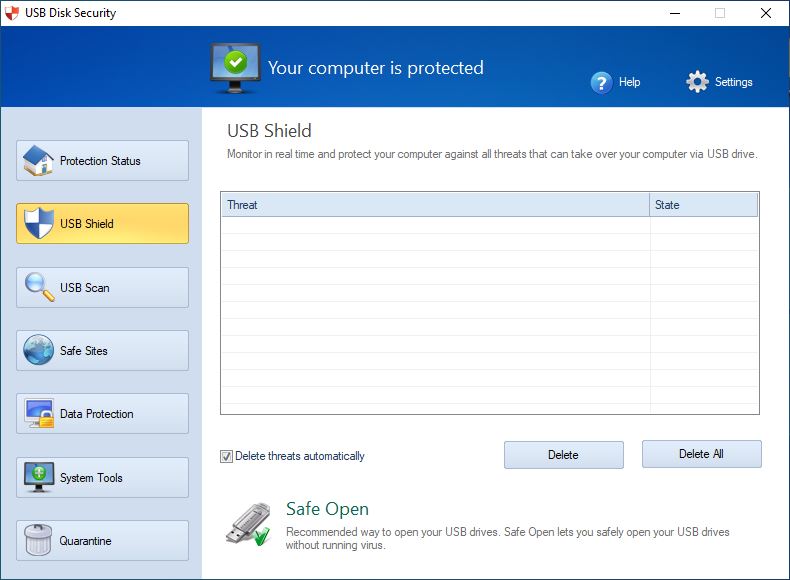Viewport: 790px width, 580px height.
Task: Show the Quarantine section
Action: (x=102, y=540)
